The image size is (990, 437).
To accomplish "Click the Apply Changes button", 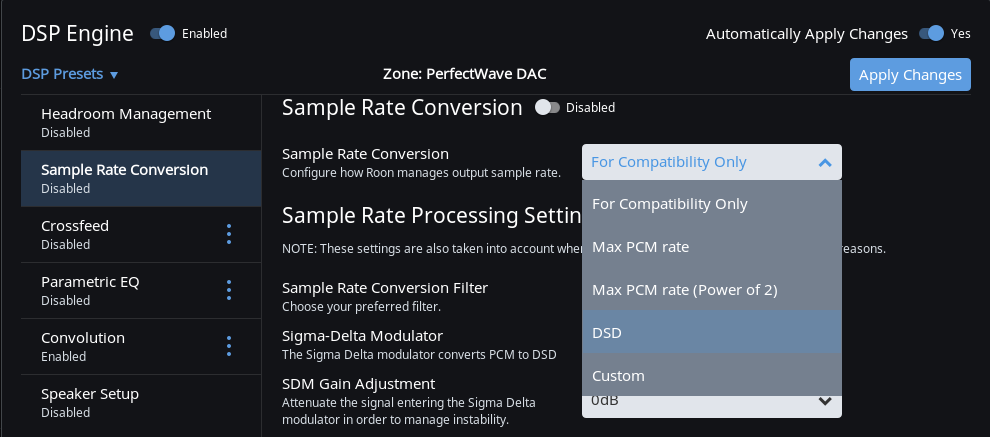I will tap(910, 75).
